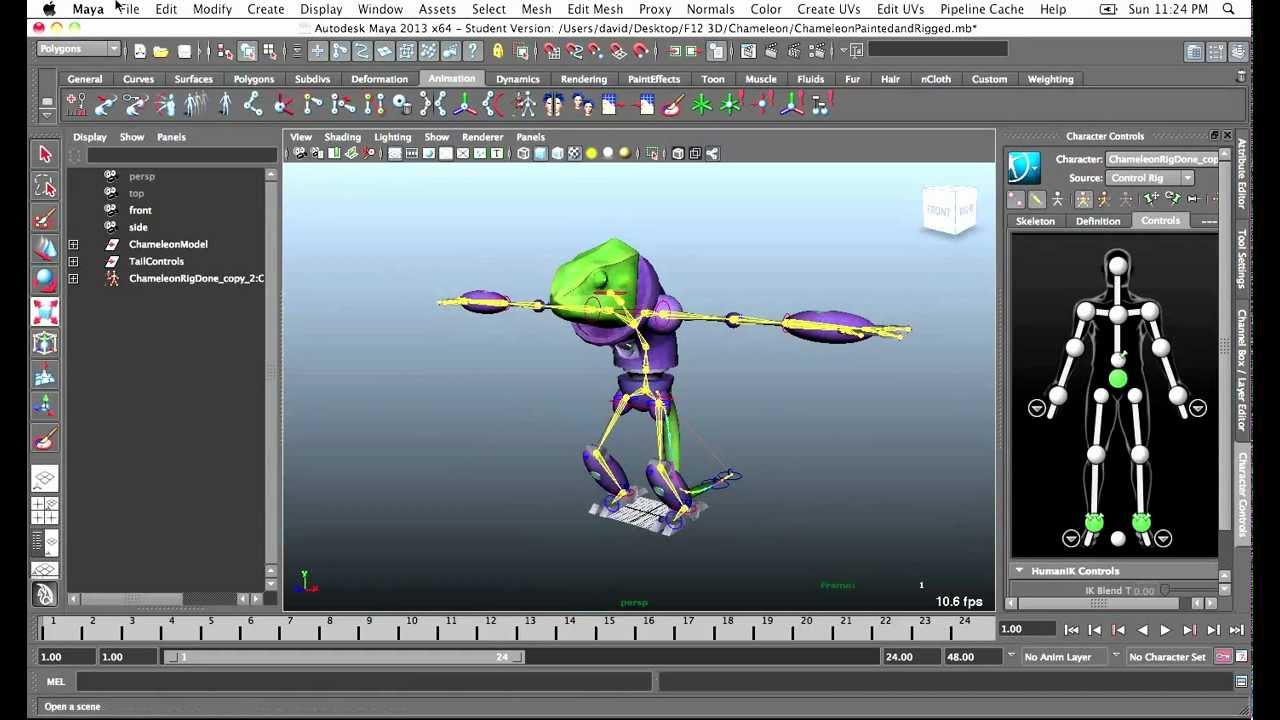Toggle smooth shade display icon in viewport
This screenshot has height=720, width=1280.
[x=540, y=153]
